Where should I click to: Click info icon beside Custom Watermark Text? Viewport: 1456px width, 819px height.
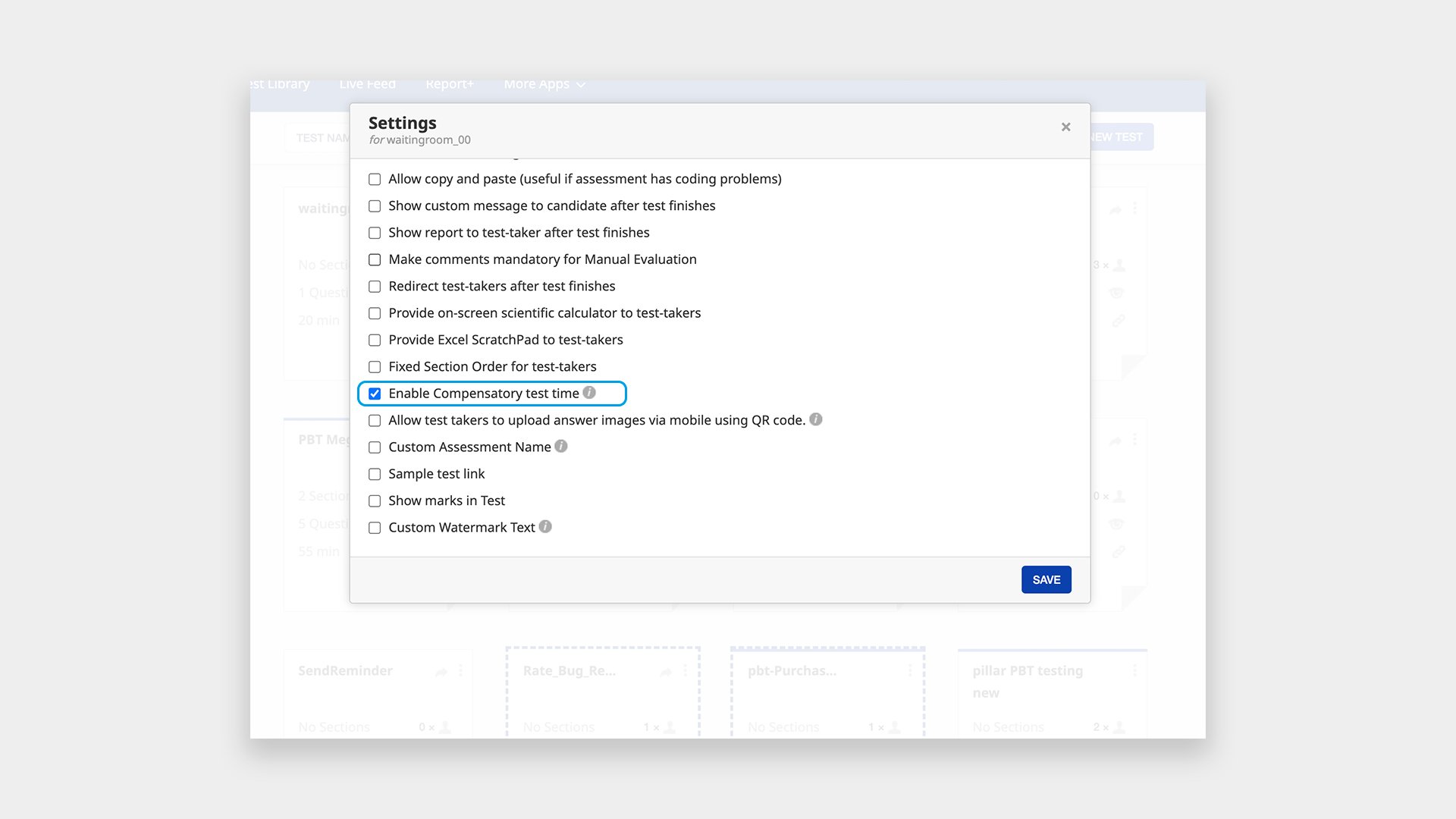click(545, 526)
